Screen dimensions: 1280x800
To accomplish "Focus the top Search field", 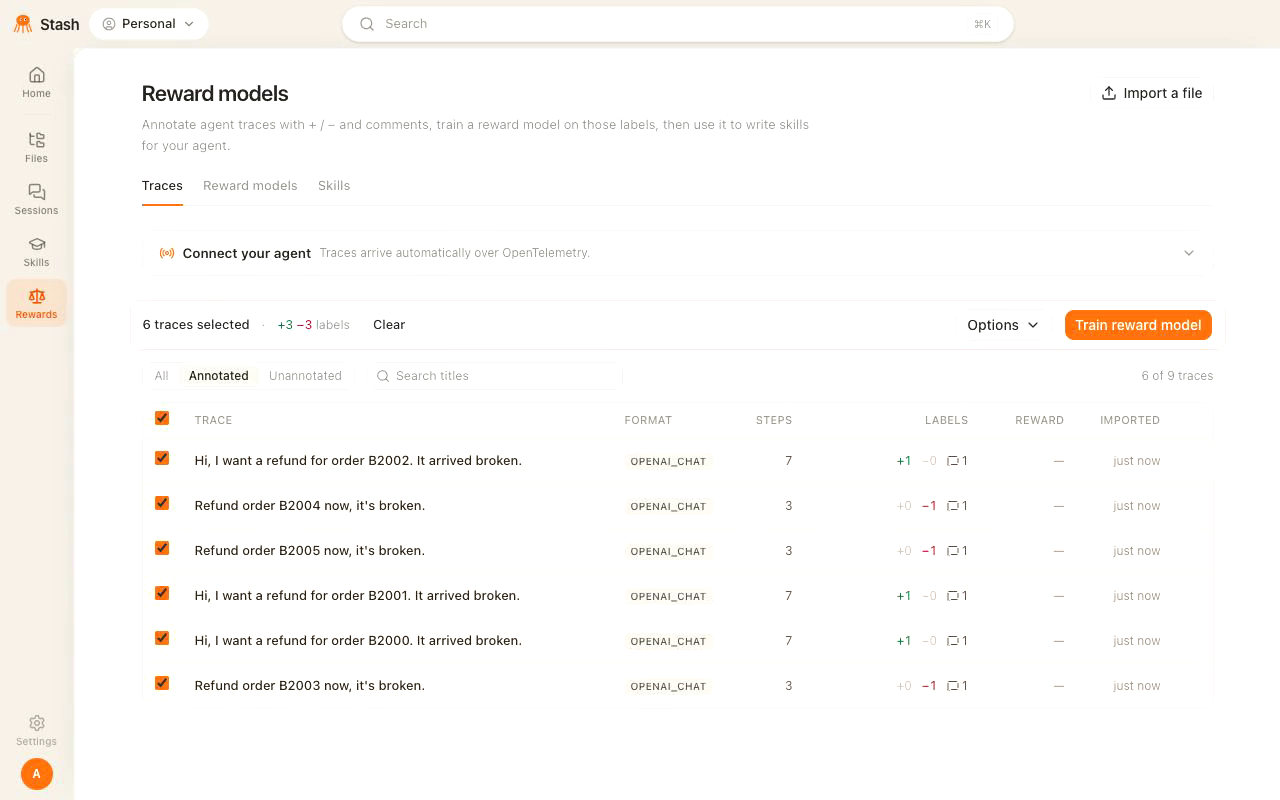I will (x=678, y=24).
